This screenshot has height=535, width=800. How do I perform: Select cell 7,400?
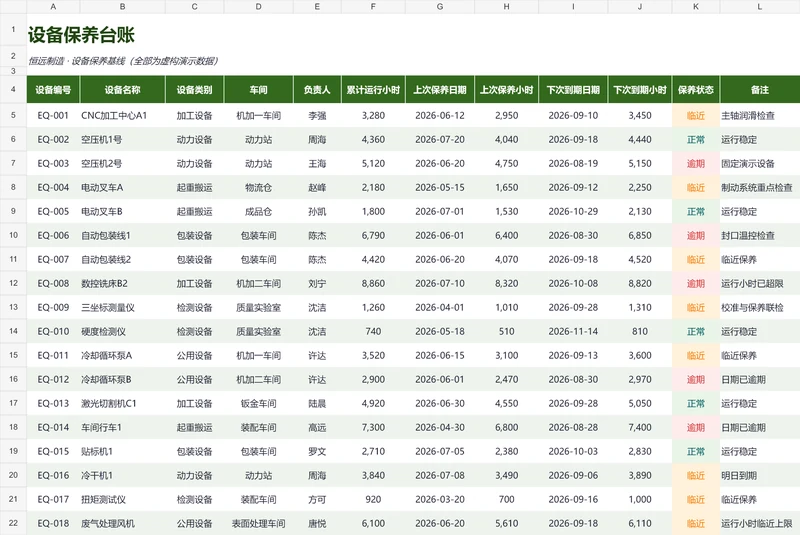pyautogui.click(x=640, y=427)
